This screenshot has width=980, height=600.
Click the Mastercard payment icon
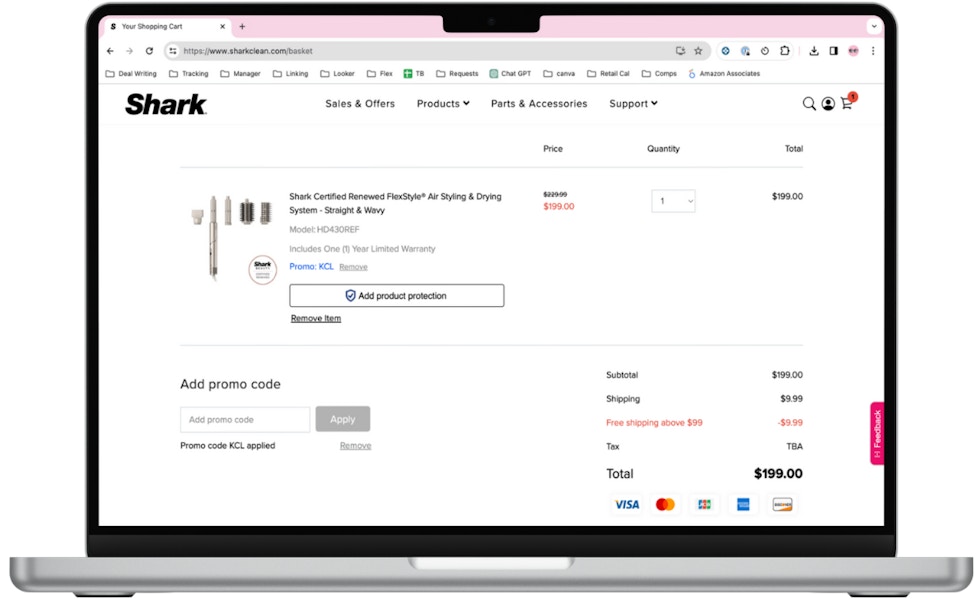665,504
